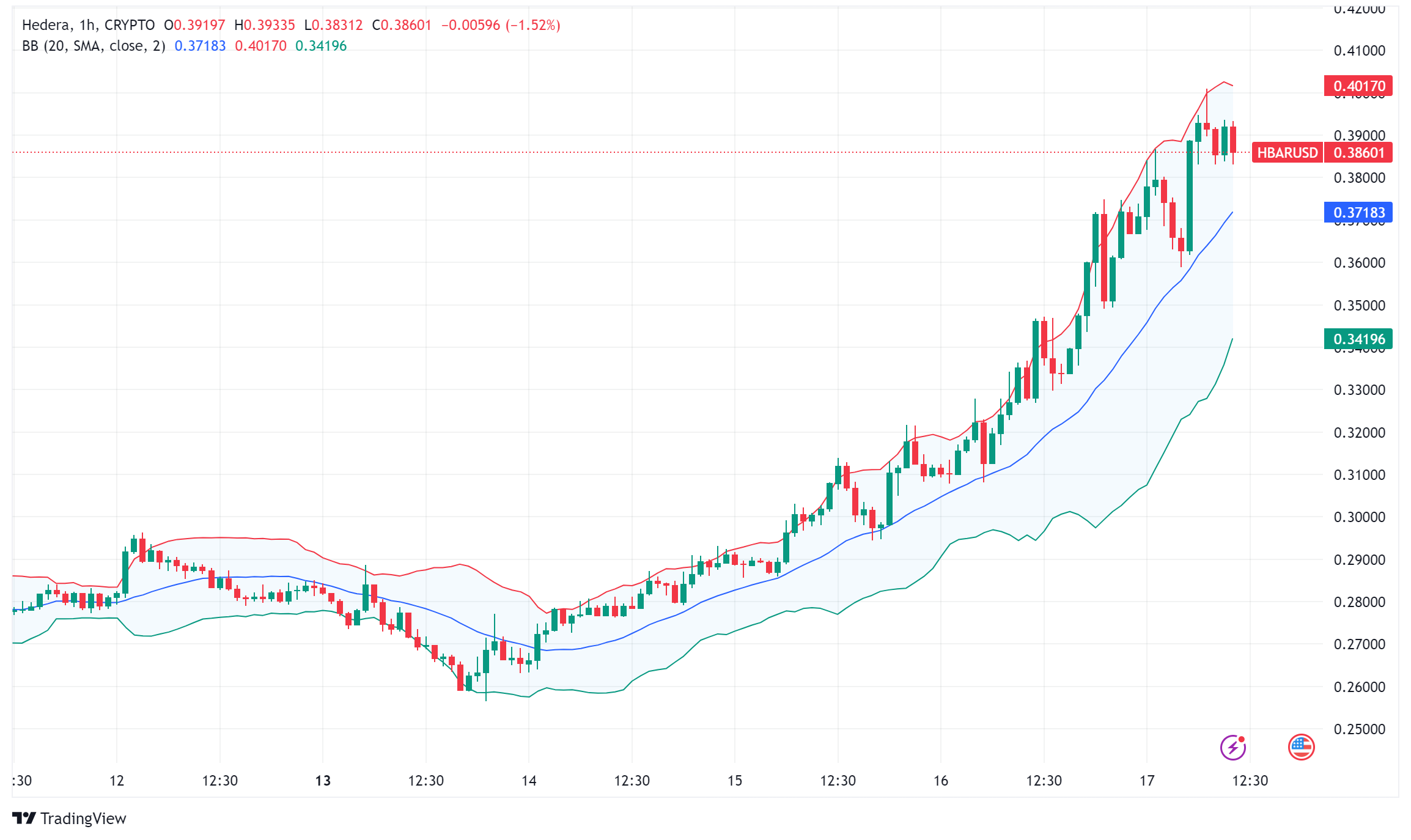Click the green 0.34196 lower band label
Viewport: 1411px width, 840px height.
1358,339
